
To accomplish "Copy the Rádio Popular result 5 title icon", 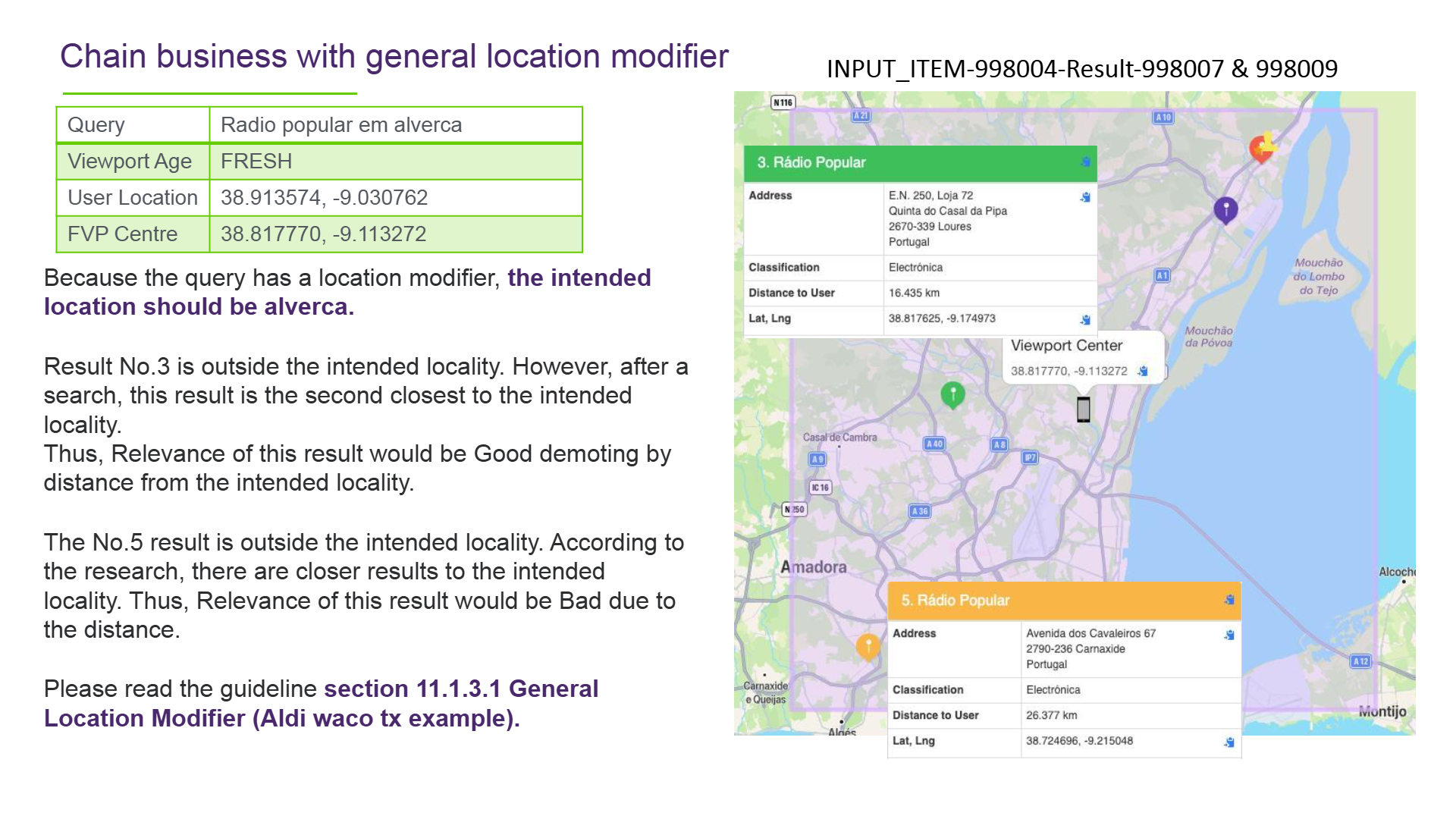I will tap(1229, 600).
